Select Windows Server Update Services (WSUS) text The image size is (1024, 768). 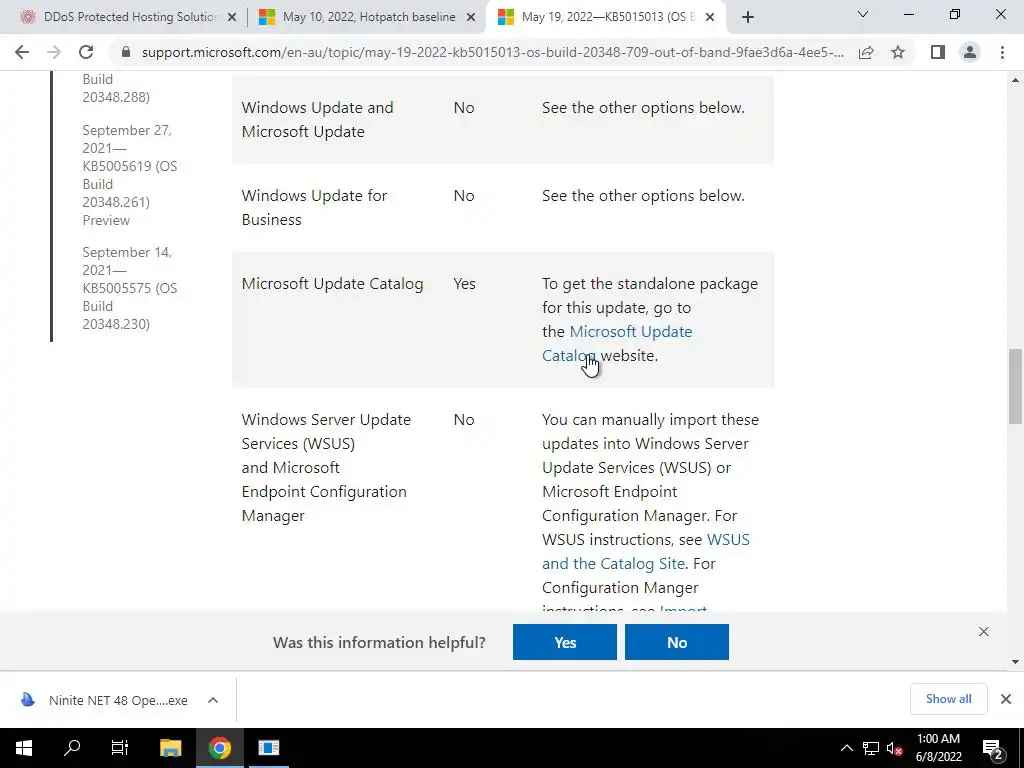pyautogui.click(x=326, y=432)
